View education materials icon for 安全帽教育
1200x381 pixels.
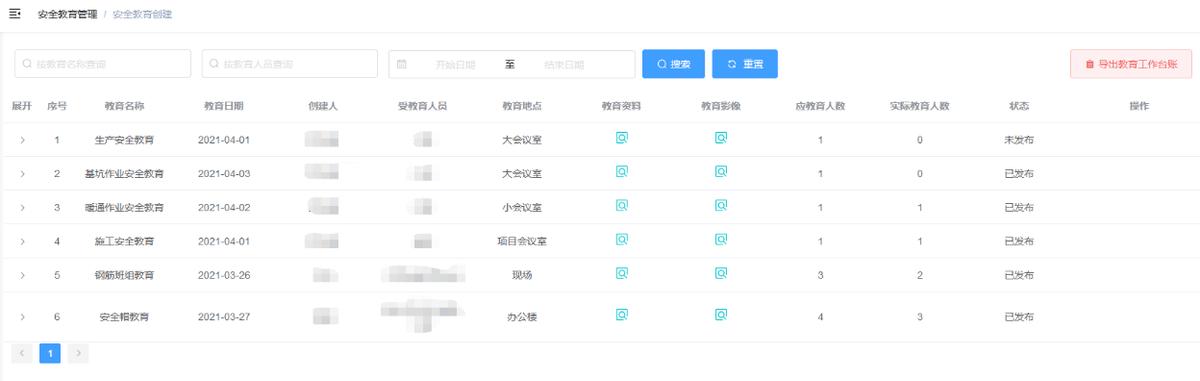pyautogui.click(x=621, y=315)
